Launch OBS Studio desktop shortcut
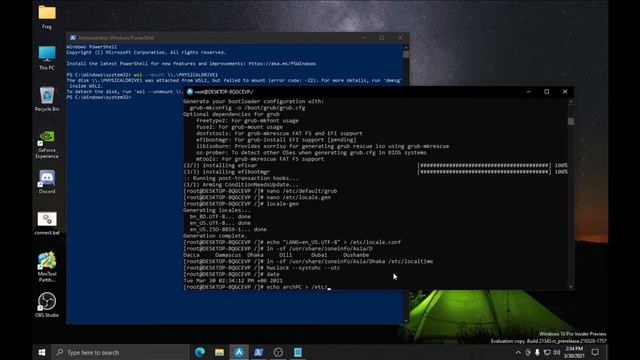The width and height of the screenshot is (640, 360). (x=47, y=304)
